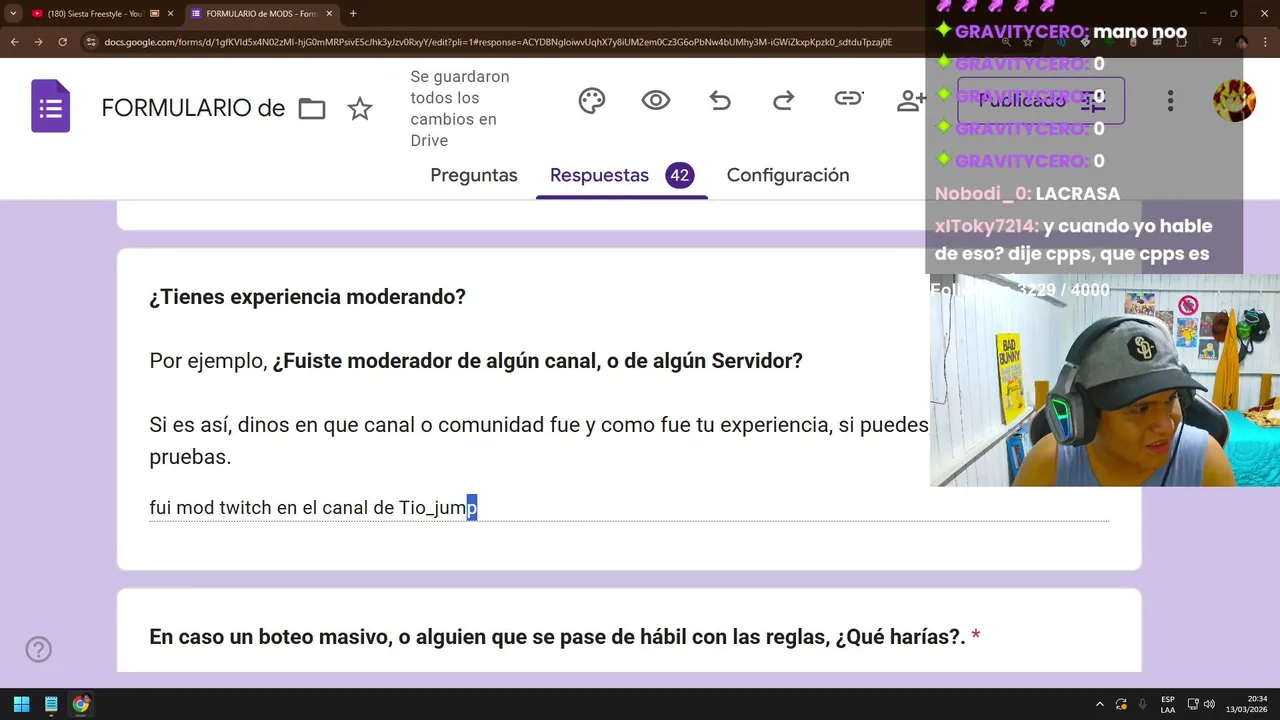The height and width of the screenshot is (720, 1280).
Task: Reload the current page
Action: click(x=62, y=42)
